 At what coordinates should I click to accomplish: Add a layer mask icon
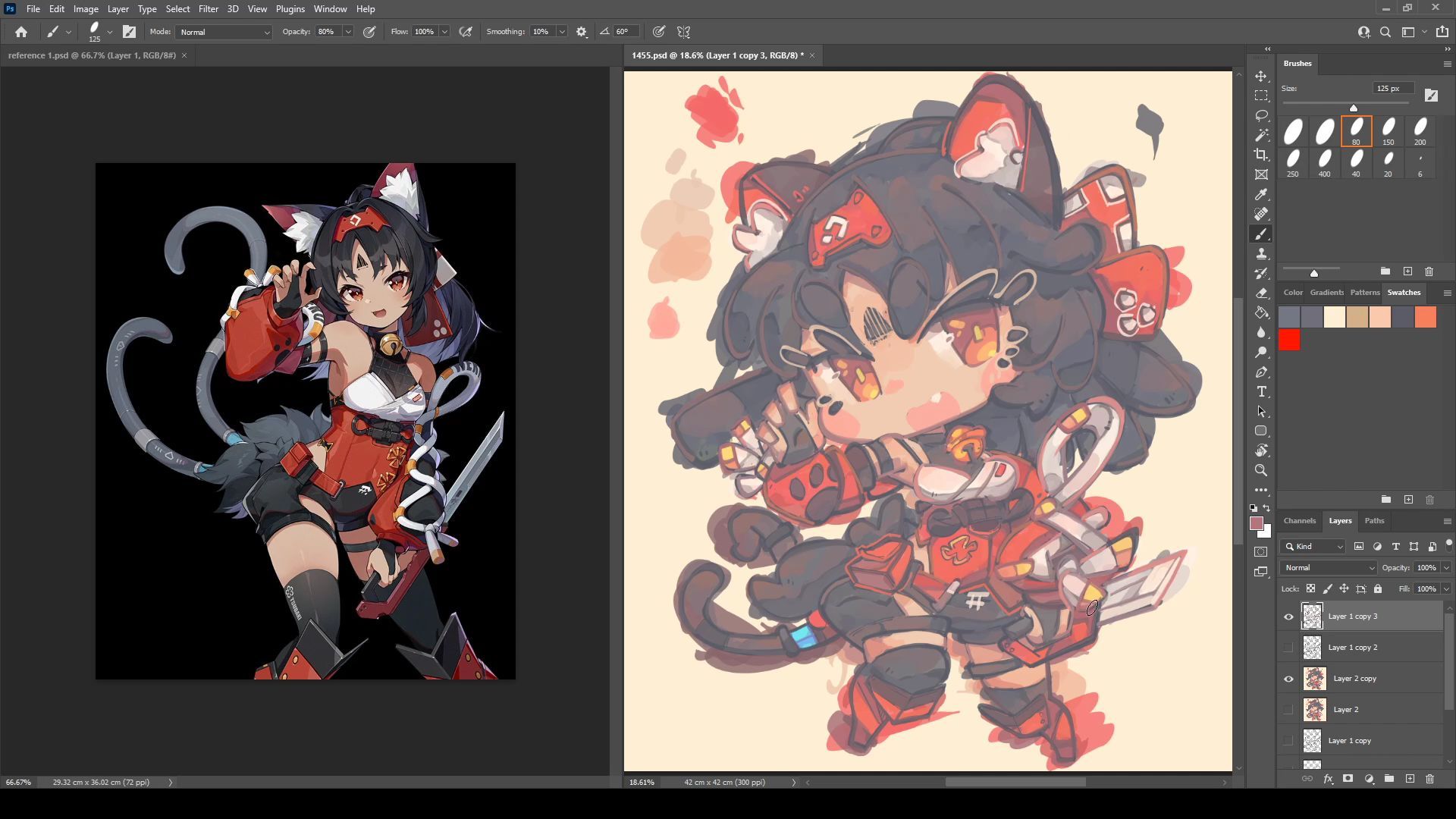click(x=1348, y=779)
